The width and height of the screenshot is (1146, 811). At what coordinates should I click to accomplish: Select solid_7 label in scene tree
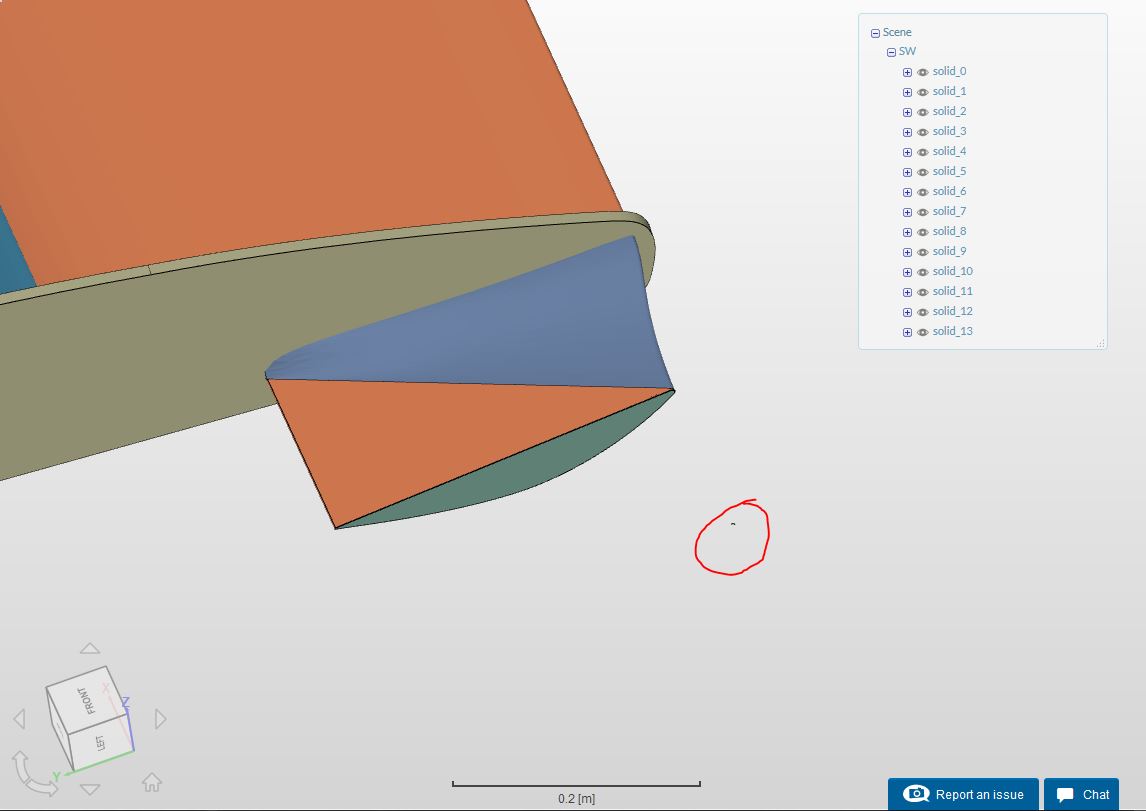tap(949, 211)
